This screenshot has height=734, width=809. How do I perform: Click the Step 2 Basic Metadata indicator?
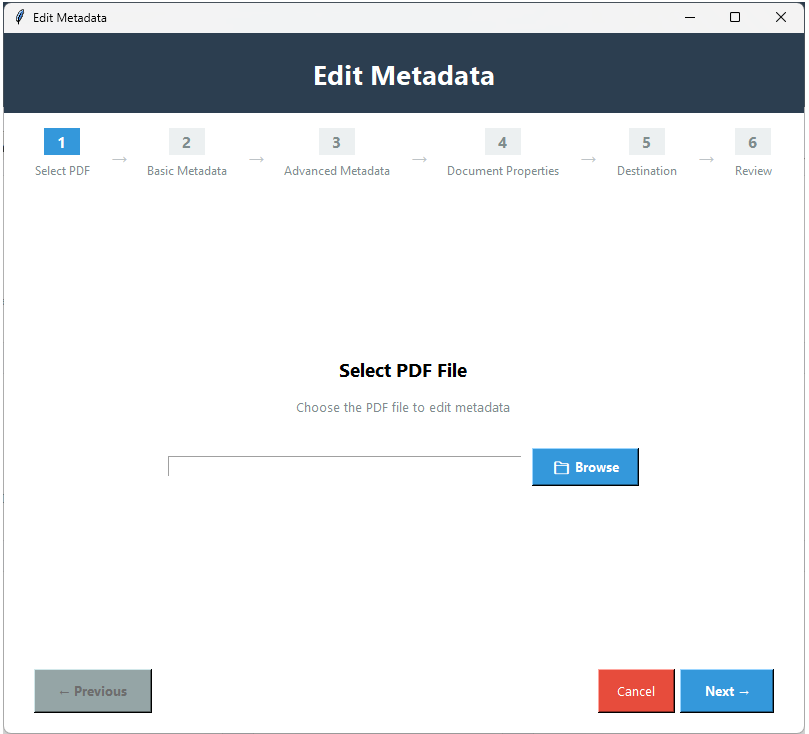(186, 142)
